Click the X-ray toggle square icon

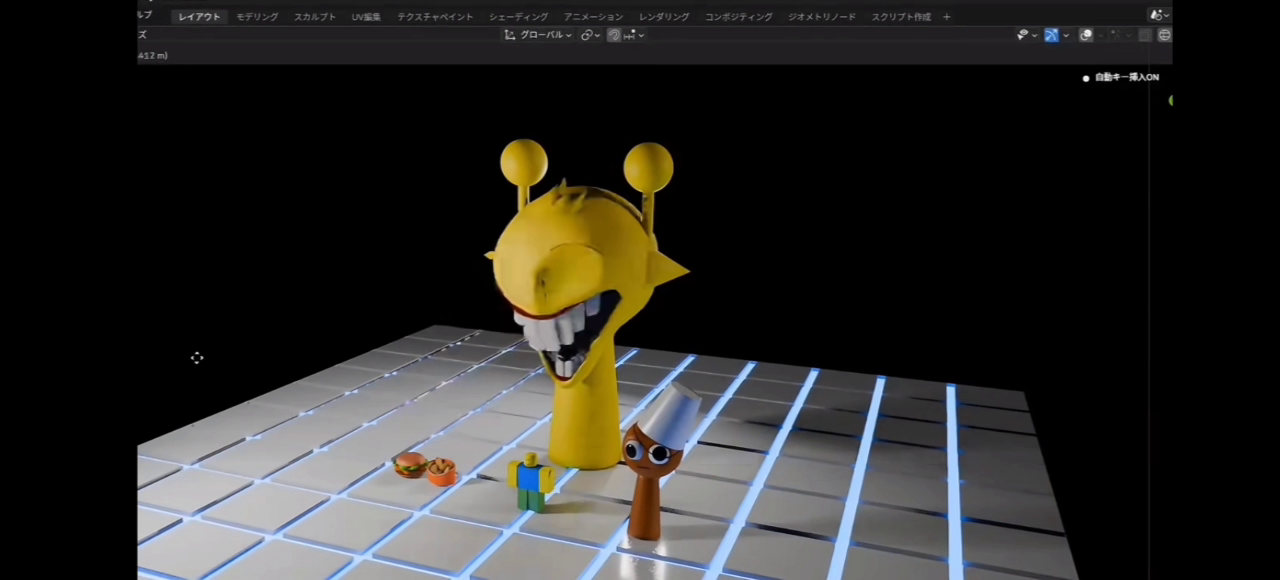[1145, 35]
